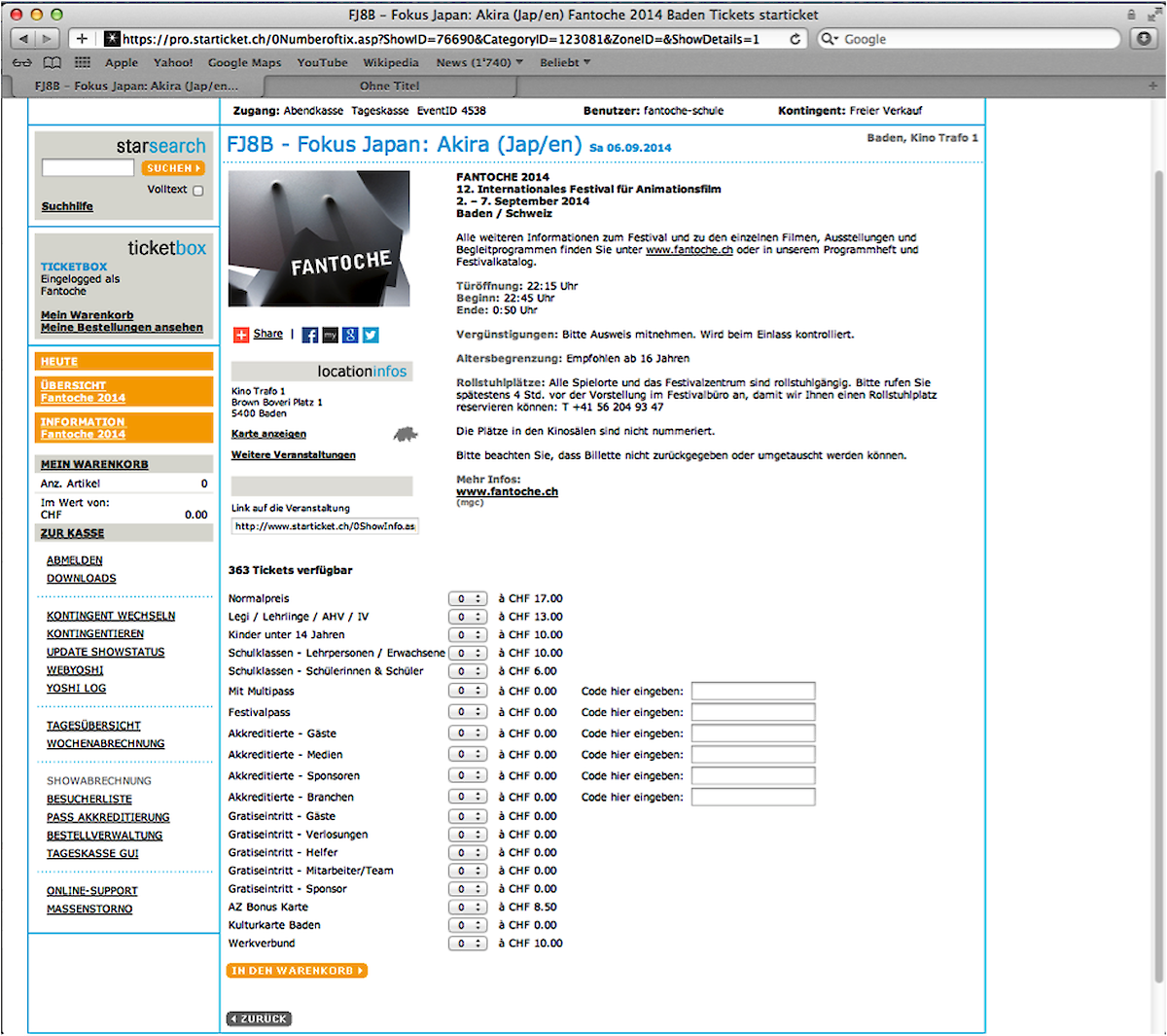Screen dimensions: 1167x1036
Task: Click the Festivalpass code input field
Action: point(753,712)
